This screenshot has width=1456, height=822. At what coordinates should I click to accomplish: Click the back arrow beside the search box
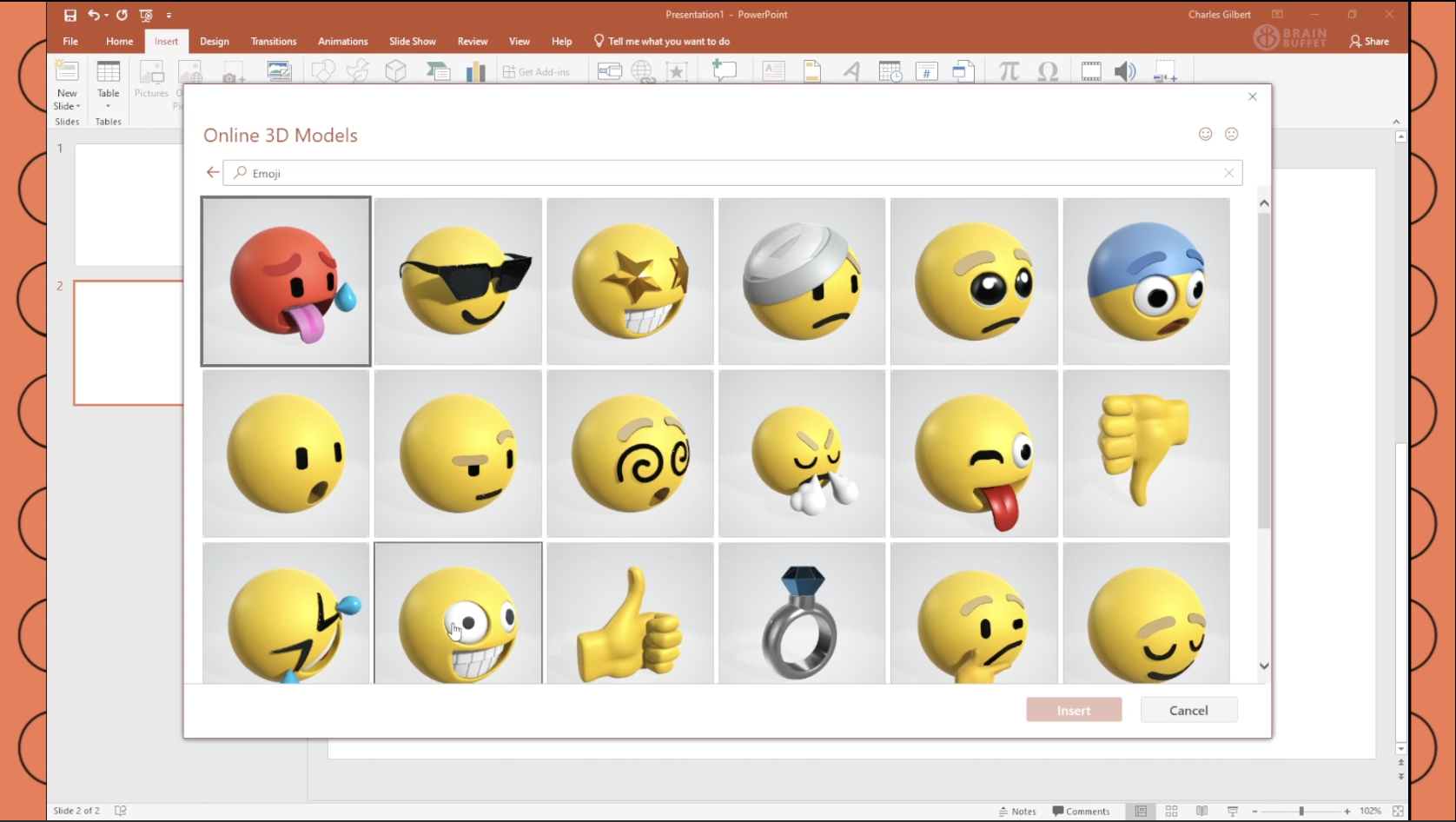[x=213, y=172]
